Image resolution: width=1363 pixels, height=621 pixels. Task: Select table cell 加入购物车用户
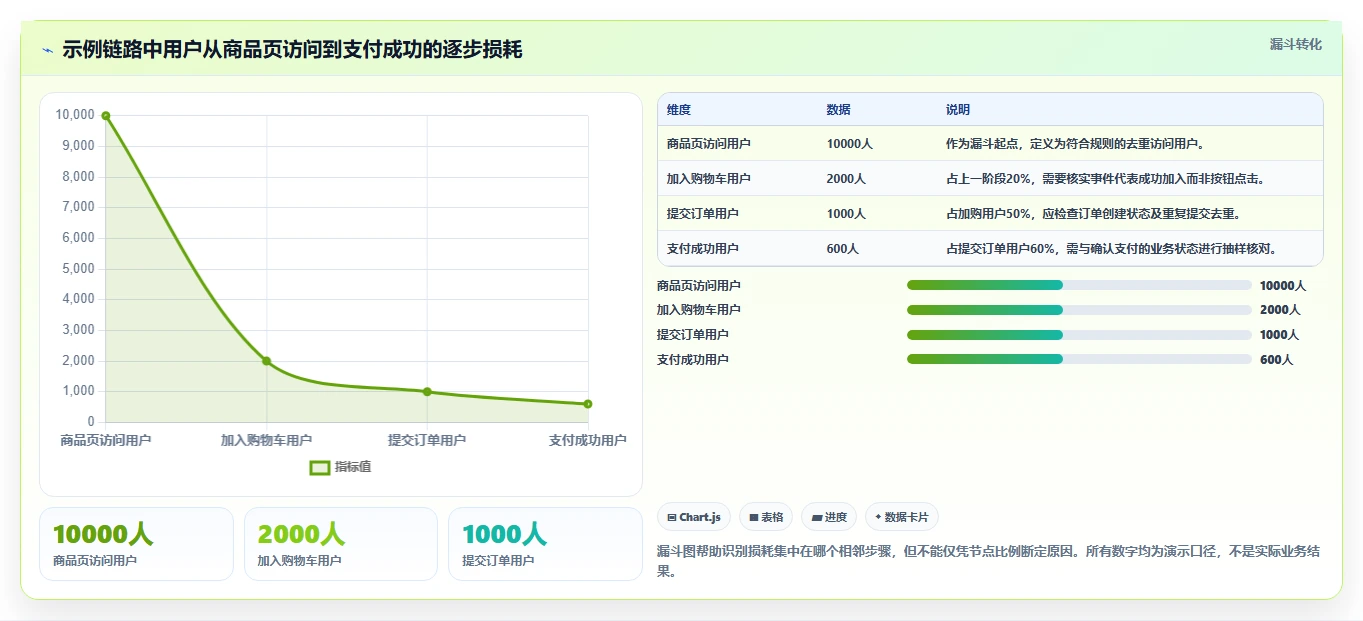tap(709, 179)
